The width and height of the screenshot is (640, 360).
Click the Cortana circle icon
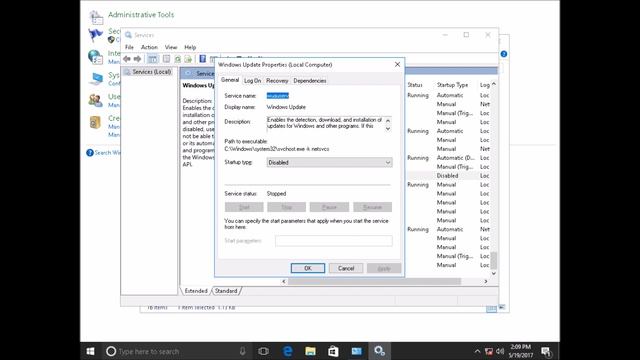pos(111,351)
